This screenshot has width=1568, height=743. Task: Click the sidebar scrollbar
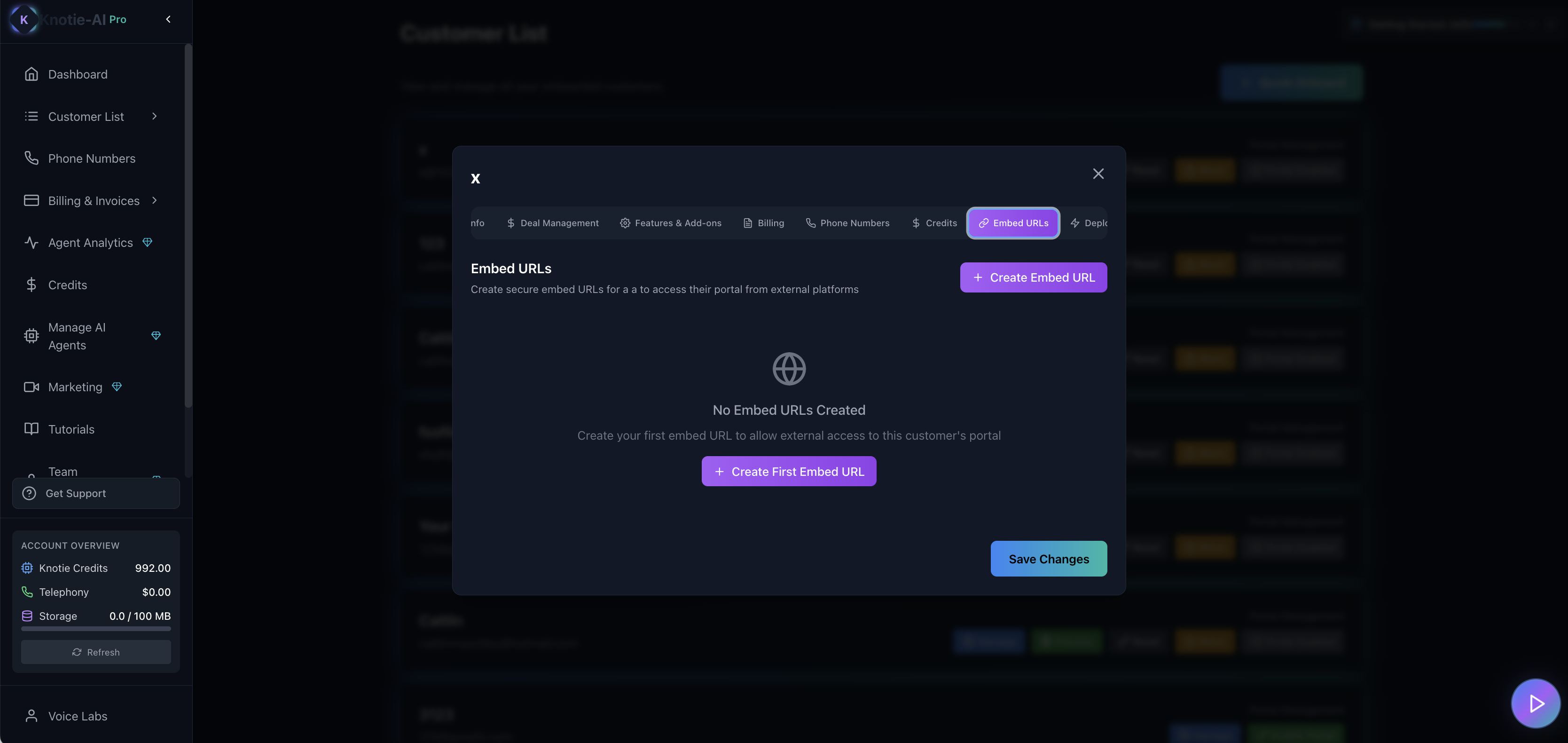click(188, 225)
